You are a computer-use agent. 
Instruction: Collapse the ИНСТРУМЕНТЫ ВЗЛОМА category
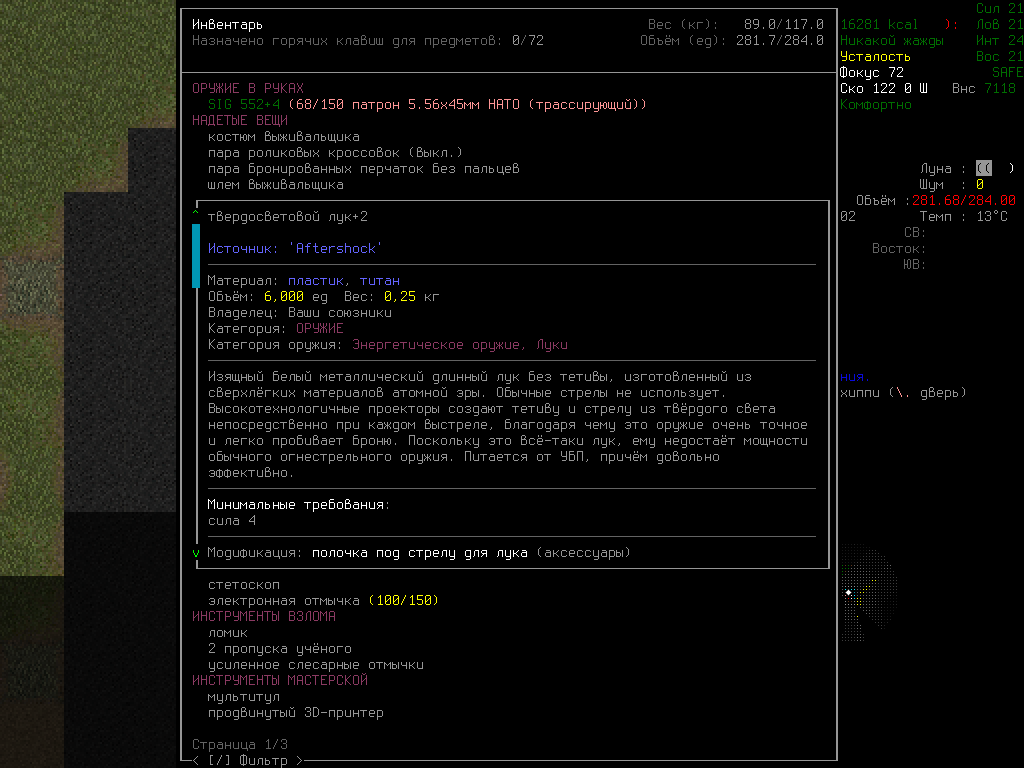264,617
